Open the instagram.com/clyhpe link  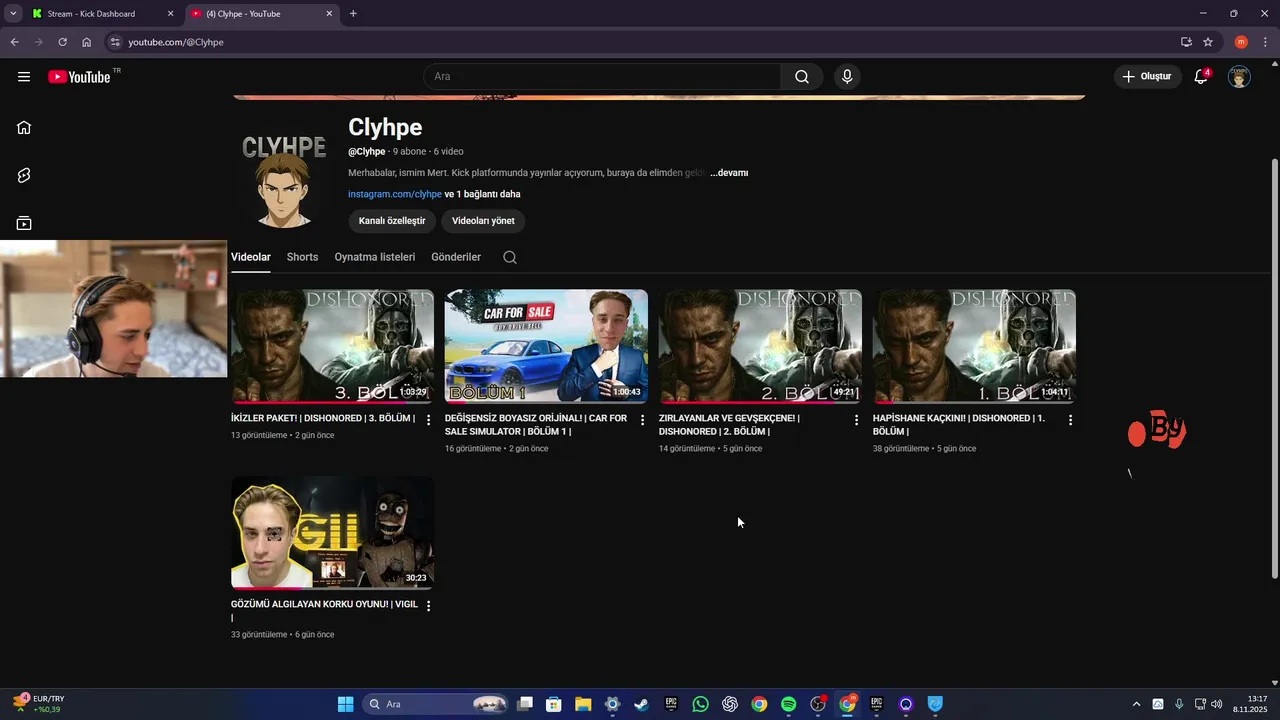395,194
